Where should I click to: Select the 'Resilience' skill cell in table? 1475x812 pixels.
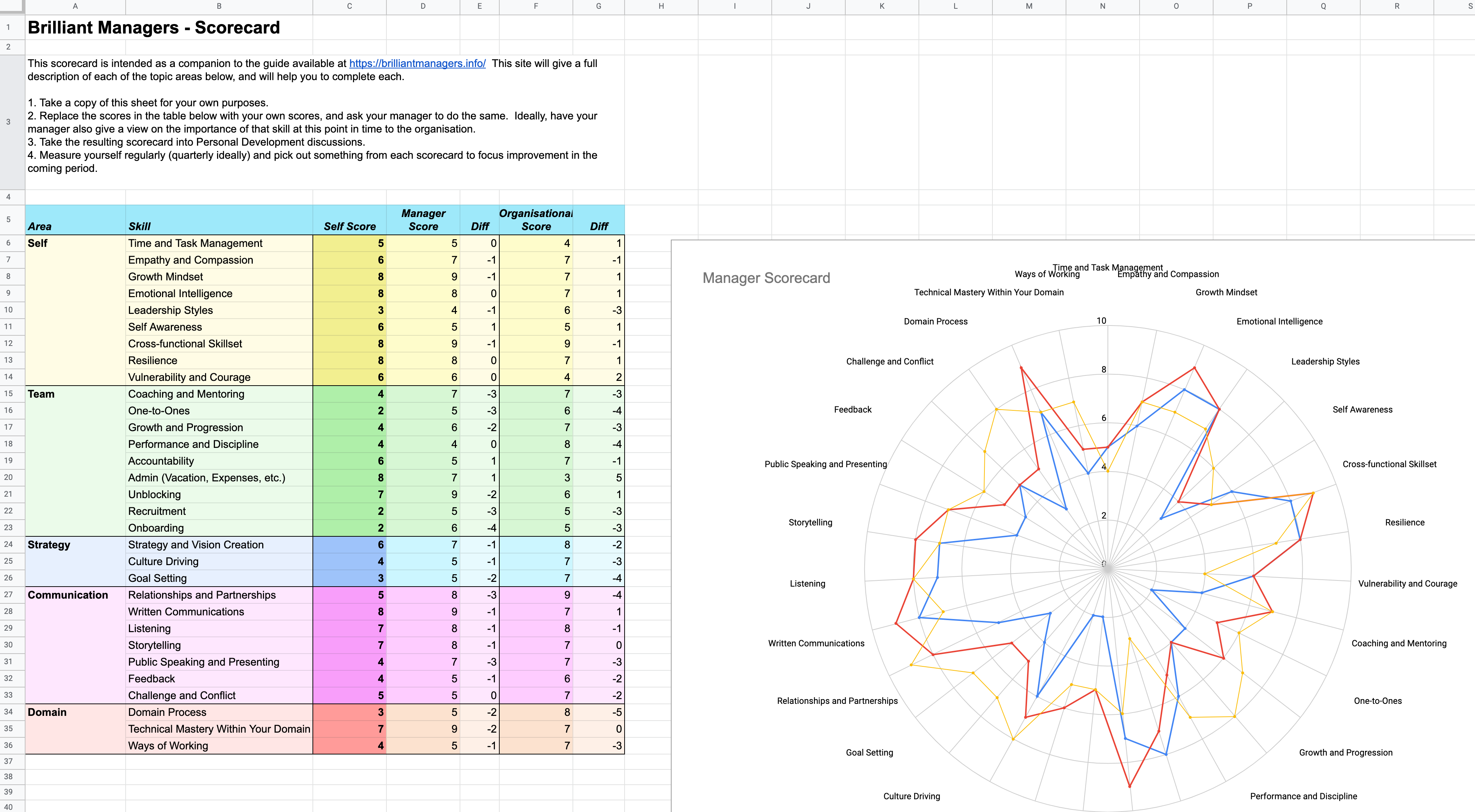(x=219, y=360)
